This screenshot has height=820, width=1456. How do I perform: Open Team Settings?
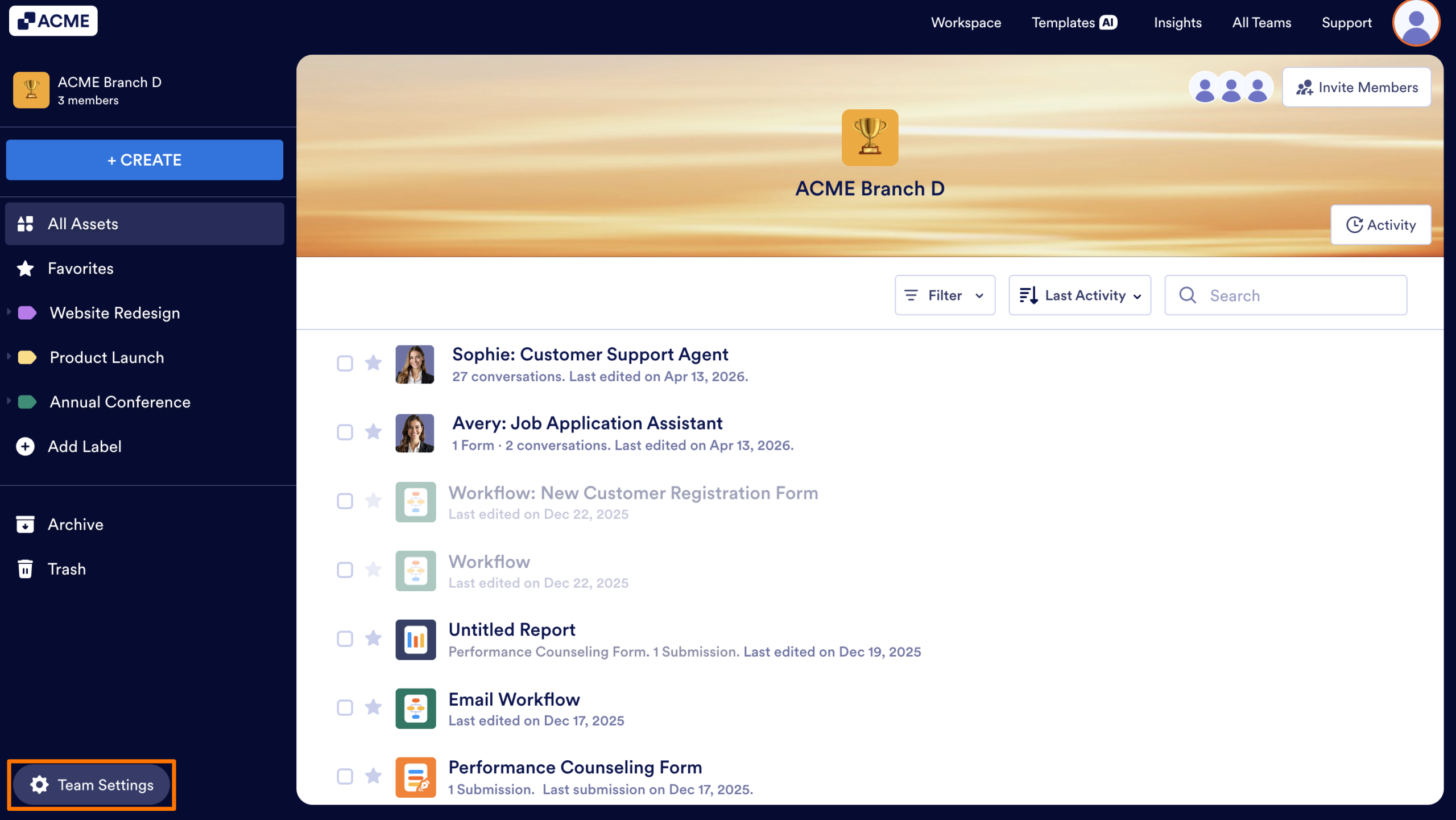tap(92, 785)
